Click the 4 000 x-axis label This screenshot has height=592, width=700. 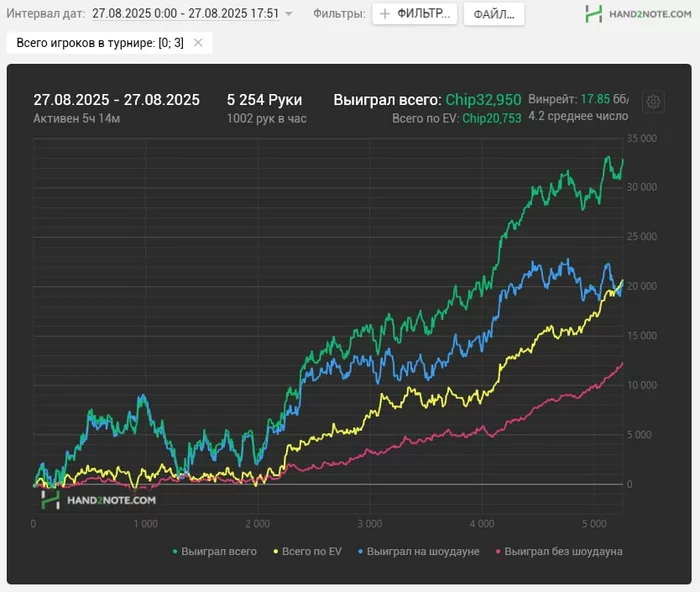click(x=482, y=524)
